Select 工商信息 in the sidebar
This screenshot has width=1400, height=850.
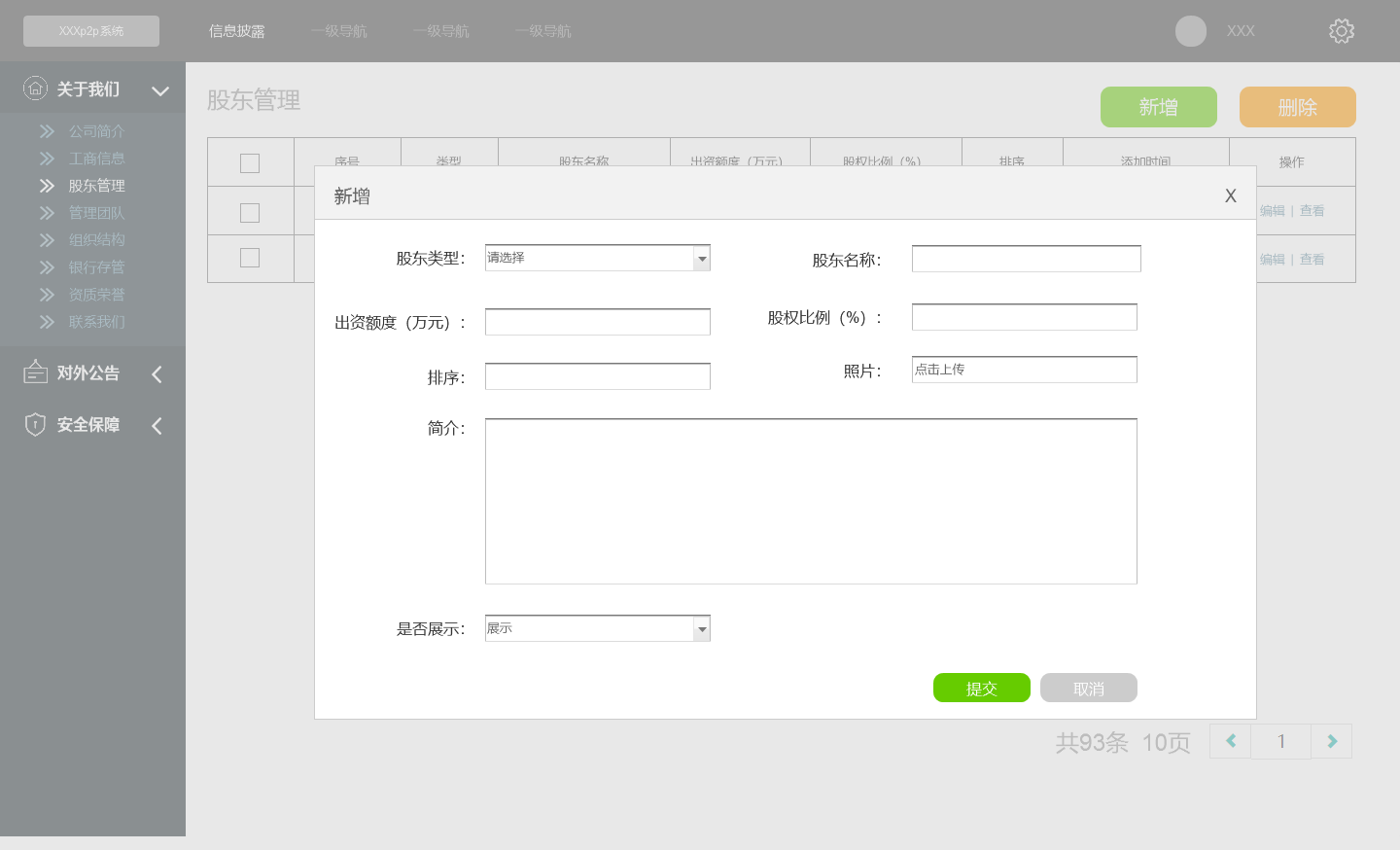tap(96, 159)
